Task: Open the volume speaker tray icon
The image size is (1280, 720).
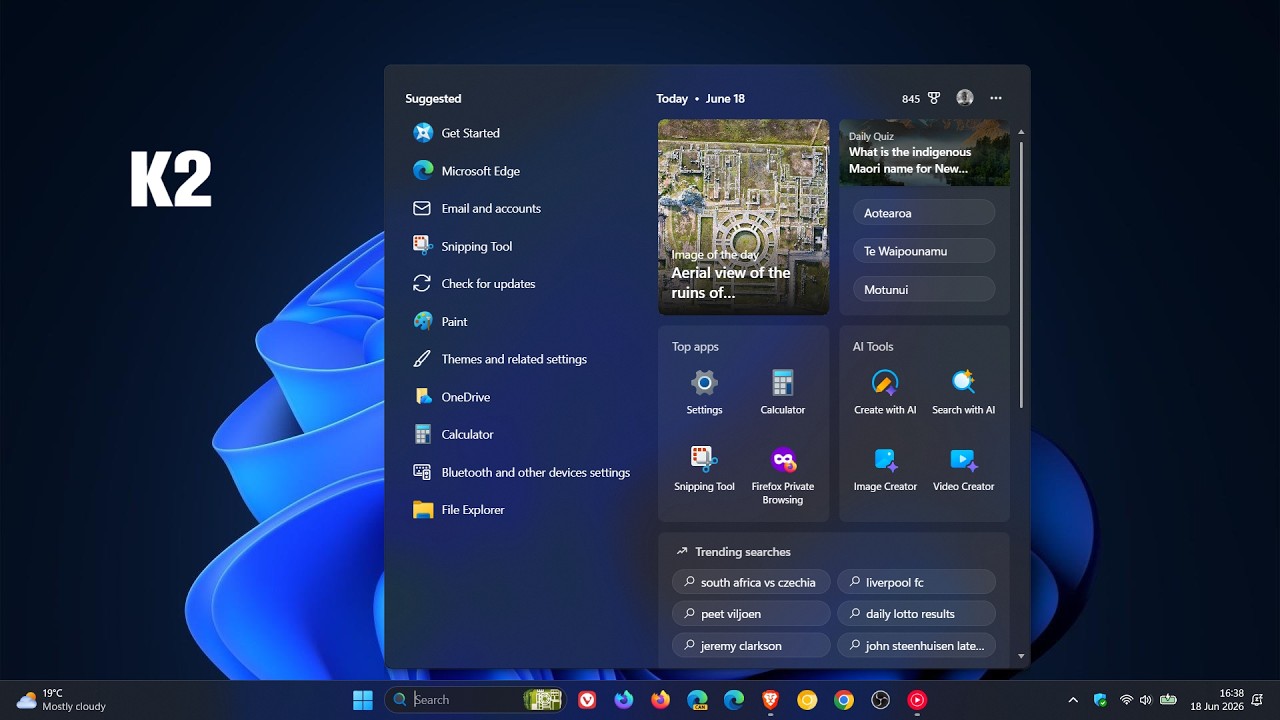Action: pos(1145,700)
